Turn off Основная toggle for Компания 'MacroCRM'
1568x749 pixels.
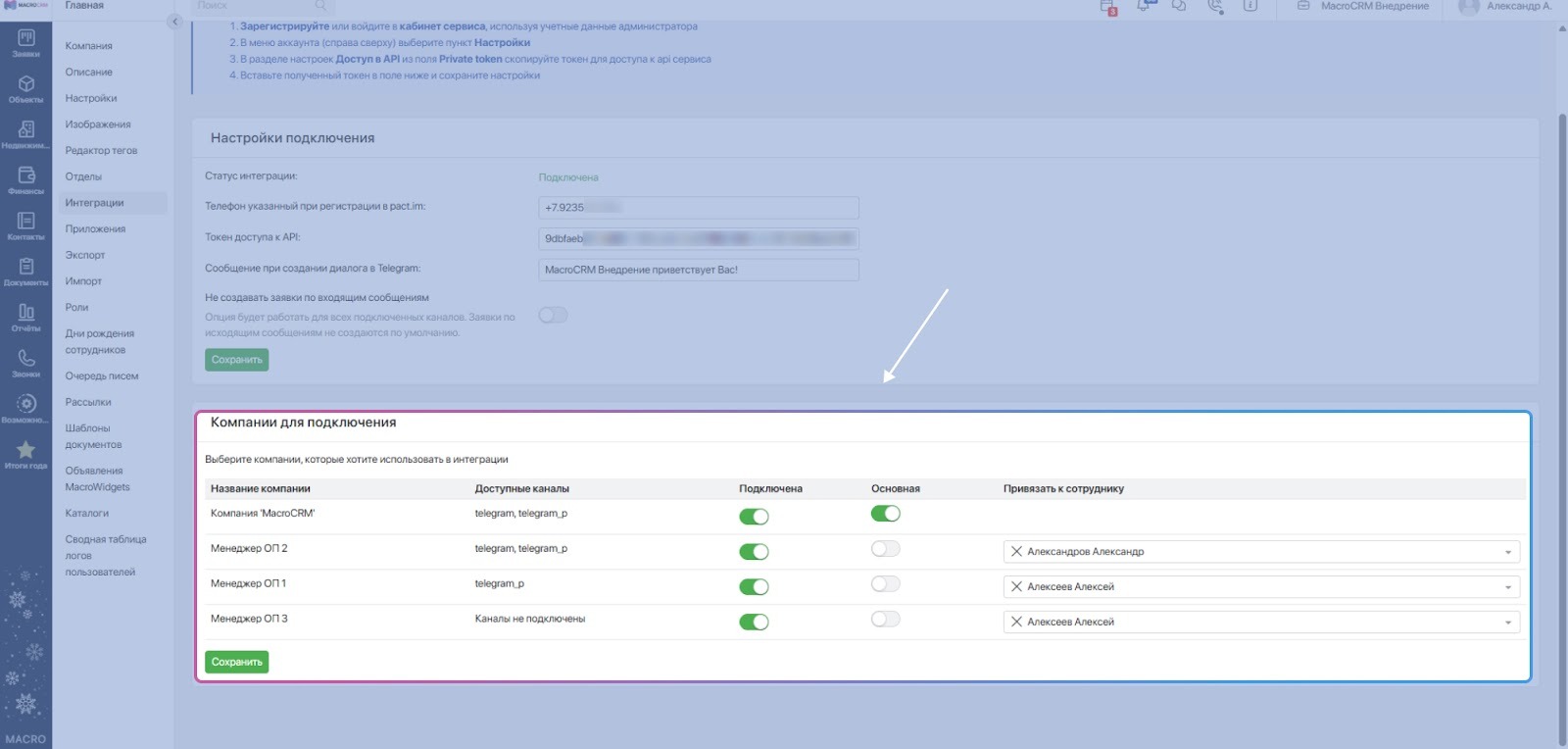tap(885, 514)
